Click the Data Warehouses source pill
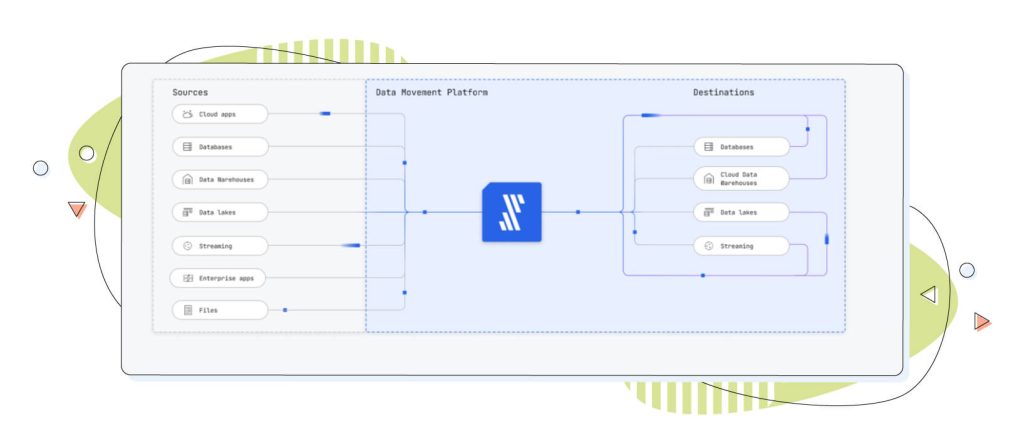This screenshot has height=438, width=1024. pyautogui.click(x=220, y=180)
